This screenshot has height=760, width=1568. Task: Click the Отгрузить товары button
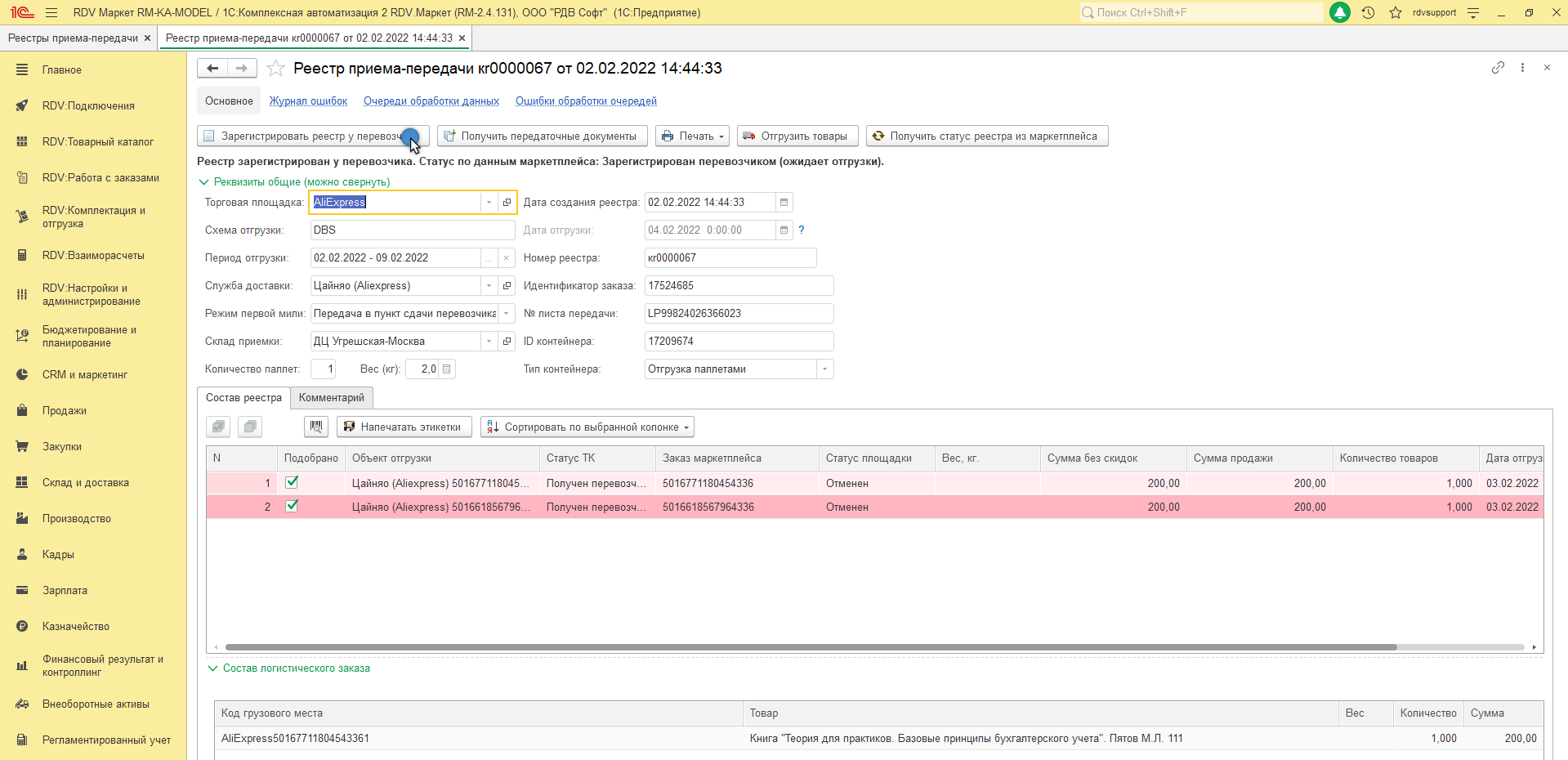tap(797, 136)
